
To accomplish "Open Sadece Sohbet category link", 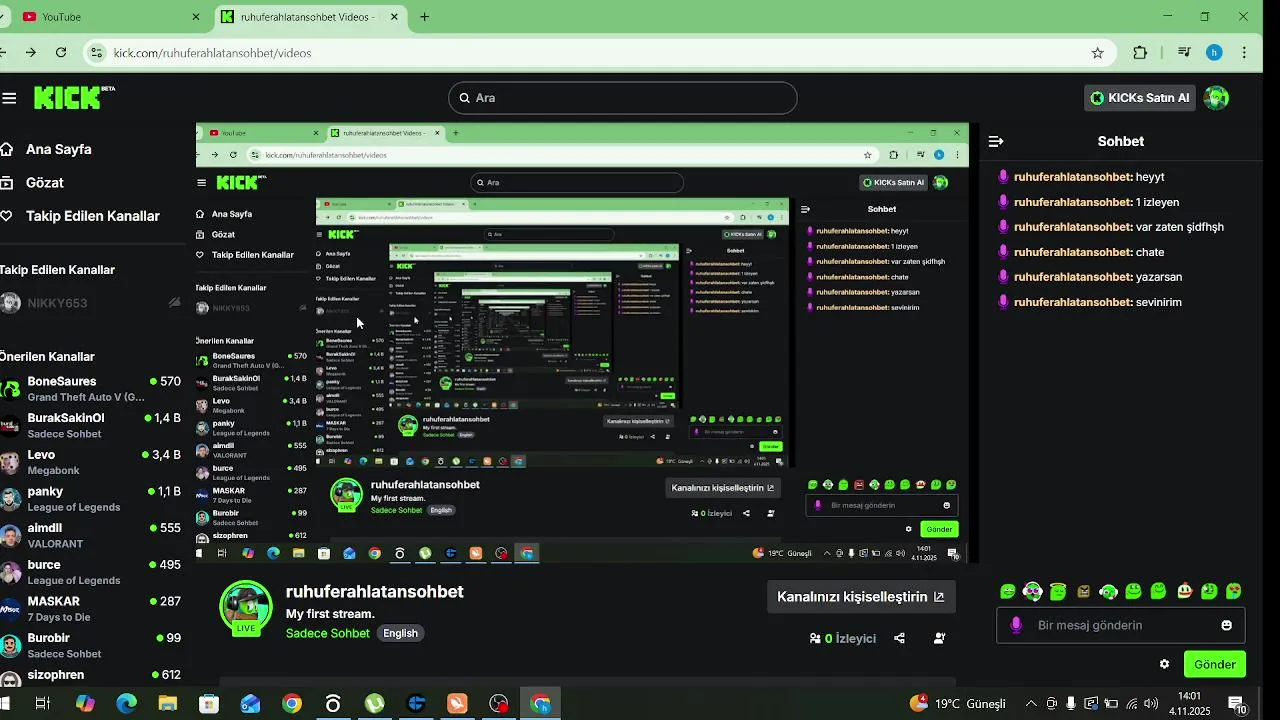I will tap(328, 633).
